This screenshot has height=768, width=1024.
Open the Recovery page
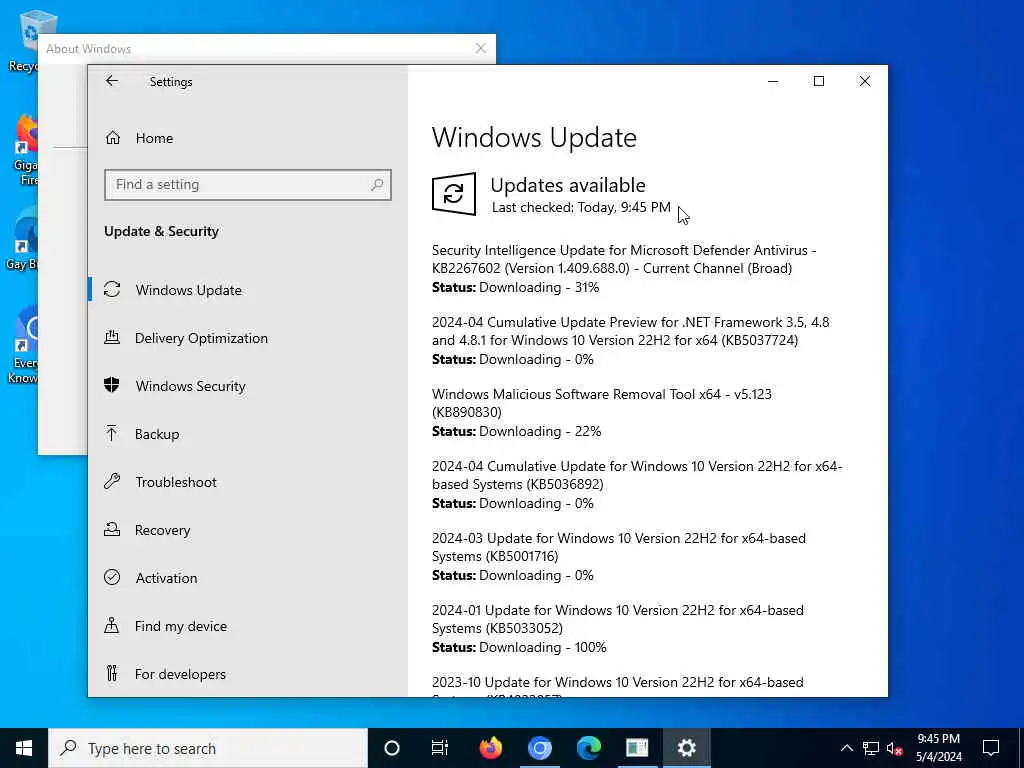(x=163, y=530)
